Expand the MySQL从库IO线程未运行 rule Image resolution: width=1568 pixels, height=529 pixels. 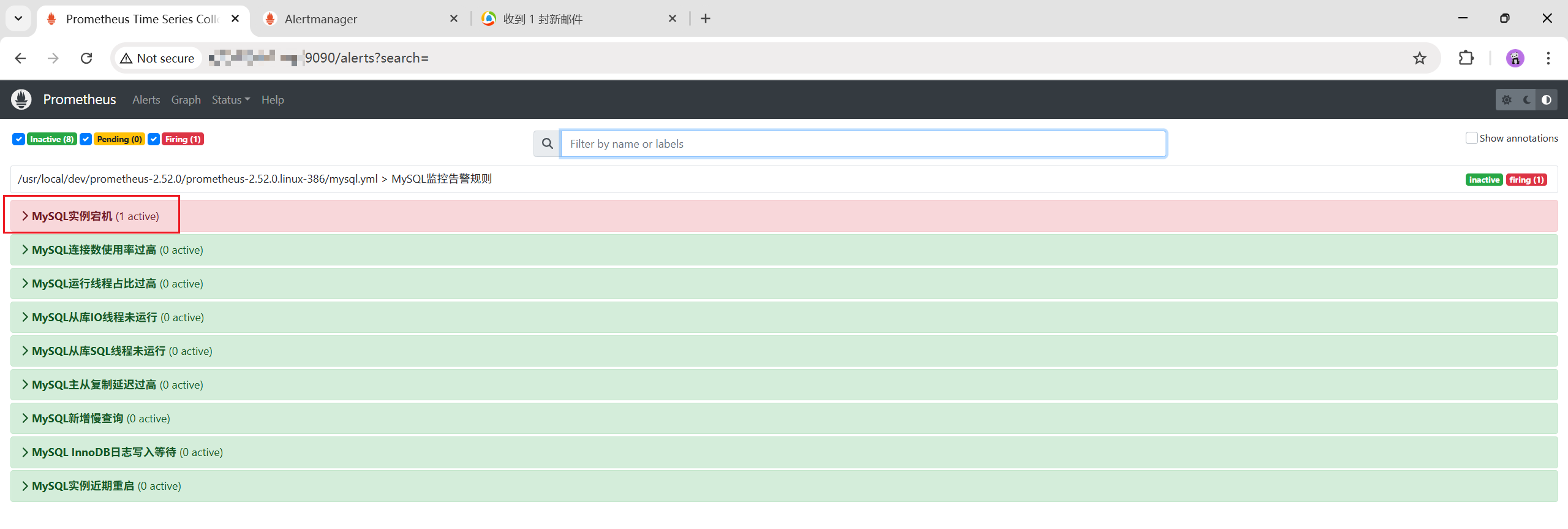pos(784,317)
